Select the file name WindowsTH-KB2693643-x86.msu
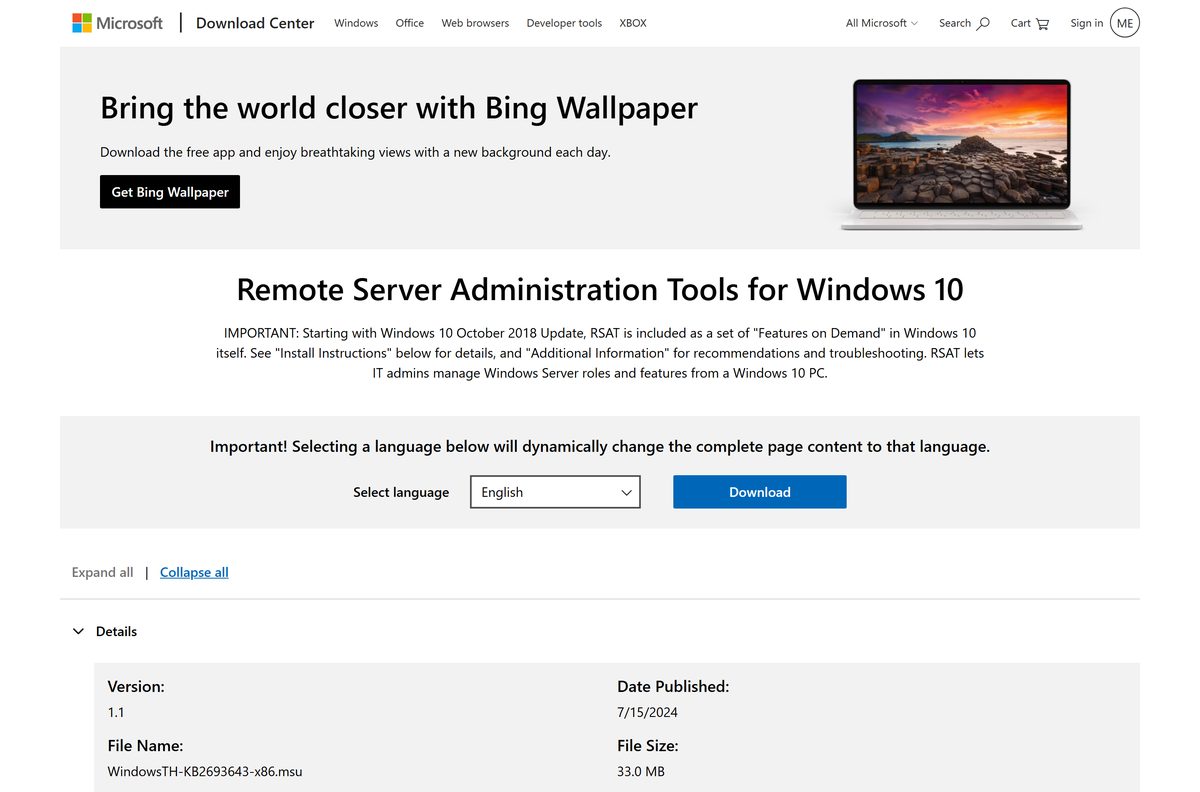1200x792 pixels. click(x=205, y=771)
